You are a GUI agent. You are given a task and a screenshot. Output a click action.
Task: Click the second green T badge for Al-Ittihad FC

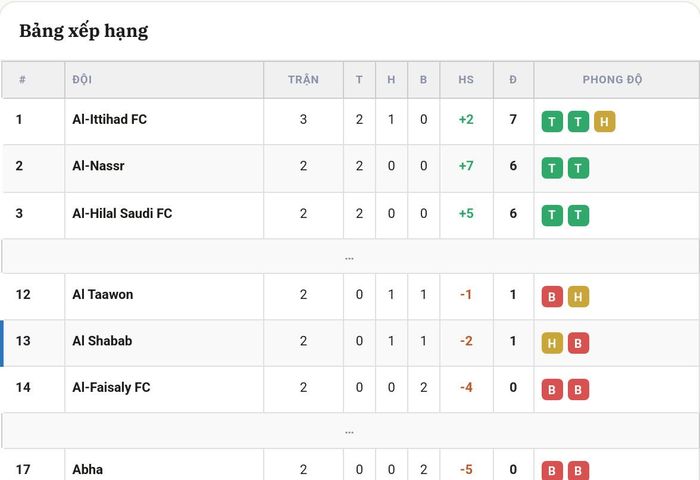(x=578, y=121)
